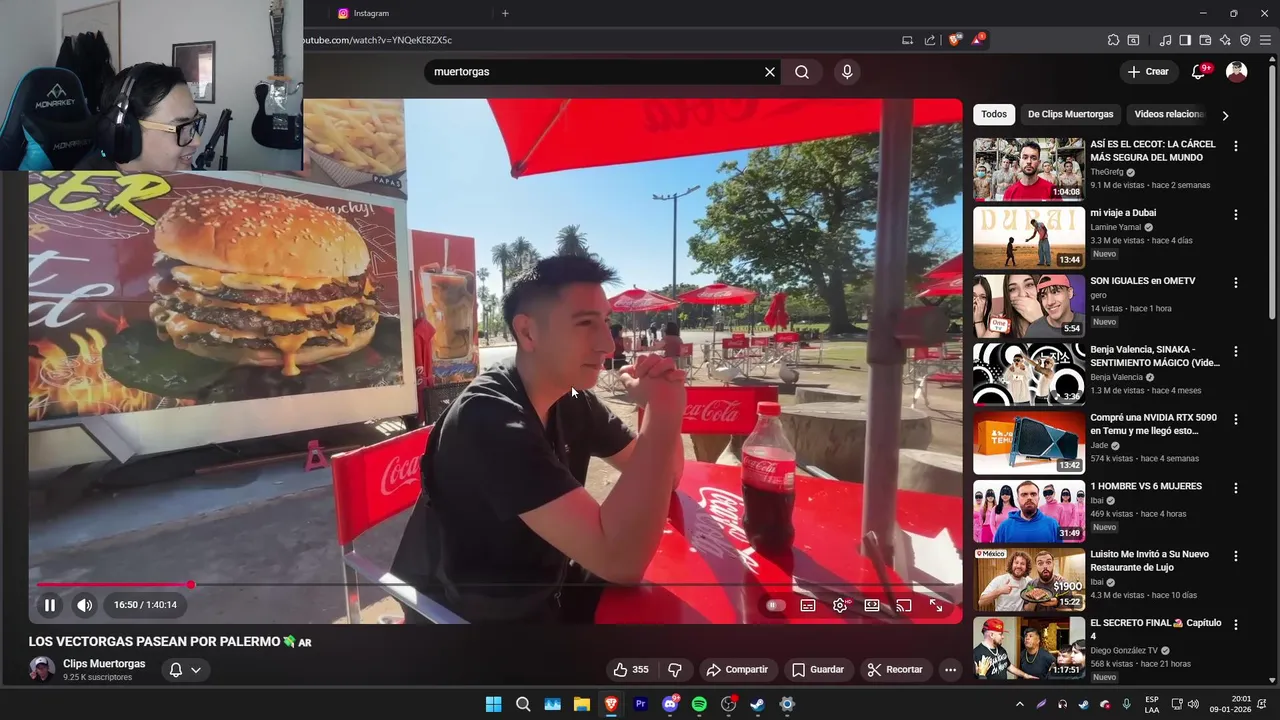
Task: Open options for 1 HOMBRE VS 6 MUJERES
Action: [1236, 488]
